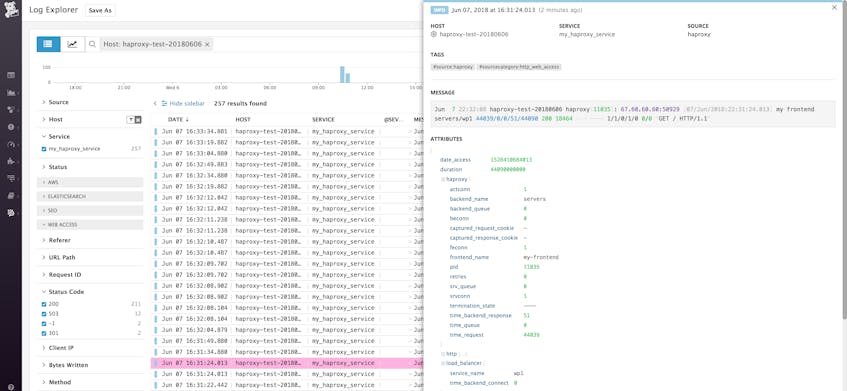847x391 pixels.
Task: Click the Hide sidebar link
Action: pyautogui.click(x=183, y=104)
